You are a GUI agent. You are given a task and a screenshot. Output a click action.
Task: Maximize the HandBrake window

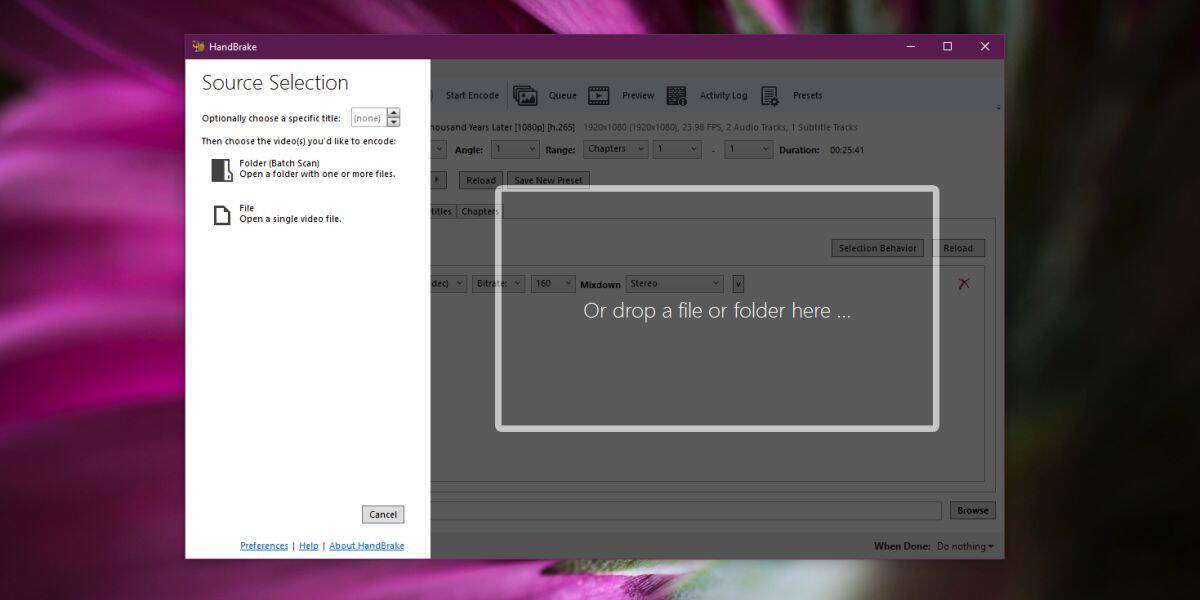pyautogui.click(x=947, y=46)
